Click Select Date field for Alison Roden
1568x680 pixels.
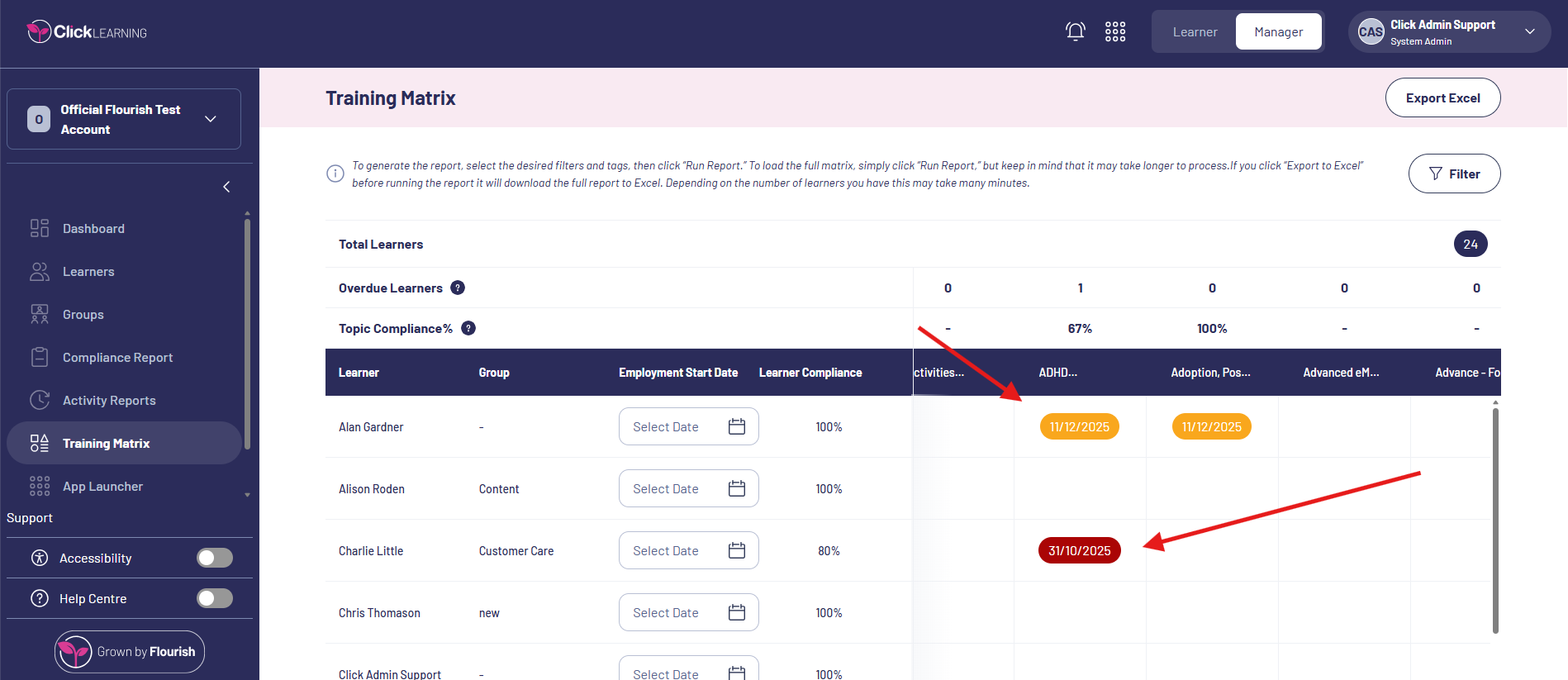[x=666, y=489]
